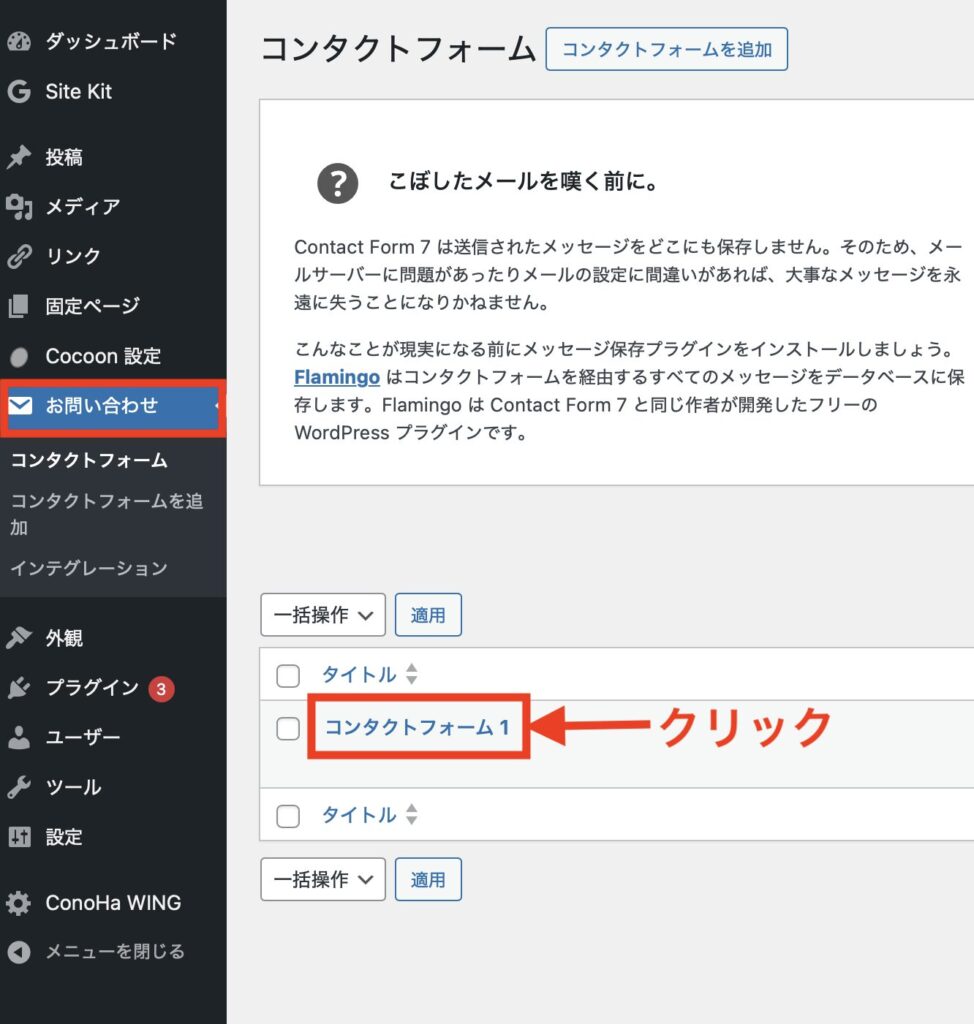Open インテグレーション submenu item
Screen dimensions: 974x1024
89,568
